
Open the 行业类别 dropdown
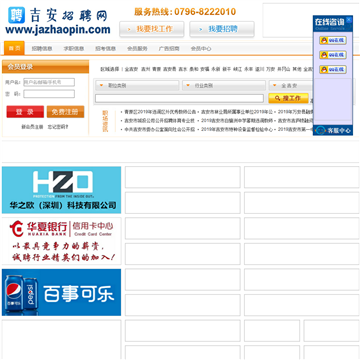coord(224,86)
